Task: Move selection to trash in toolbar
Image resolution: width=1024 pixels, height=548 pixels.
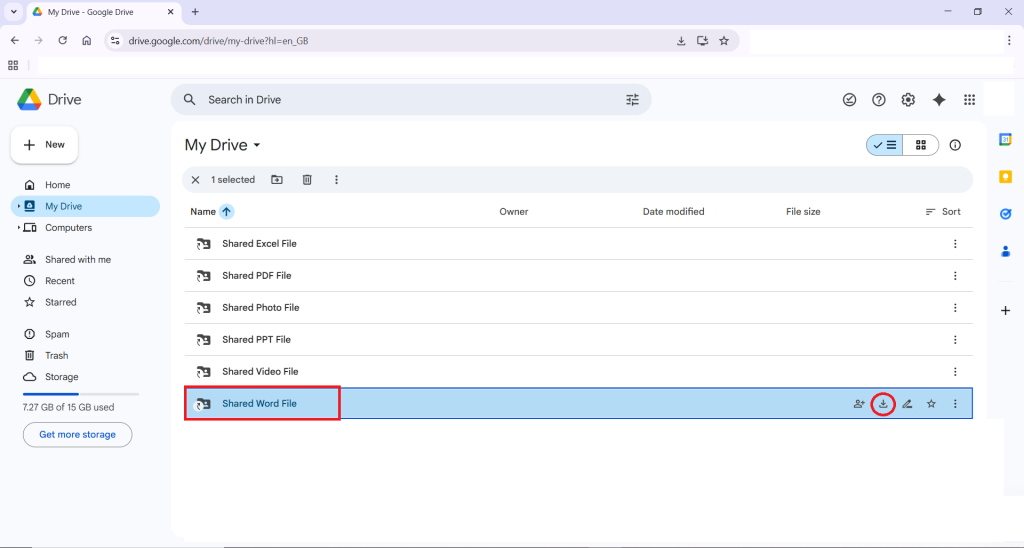Action: pyautogui.click(x=307, y=180)
